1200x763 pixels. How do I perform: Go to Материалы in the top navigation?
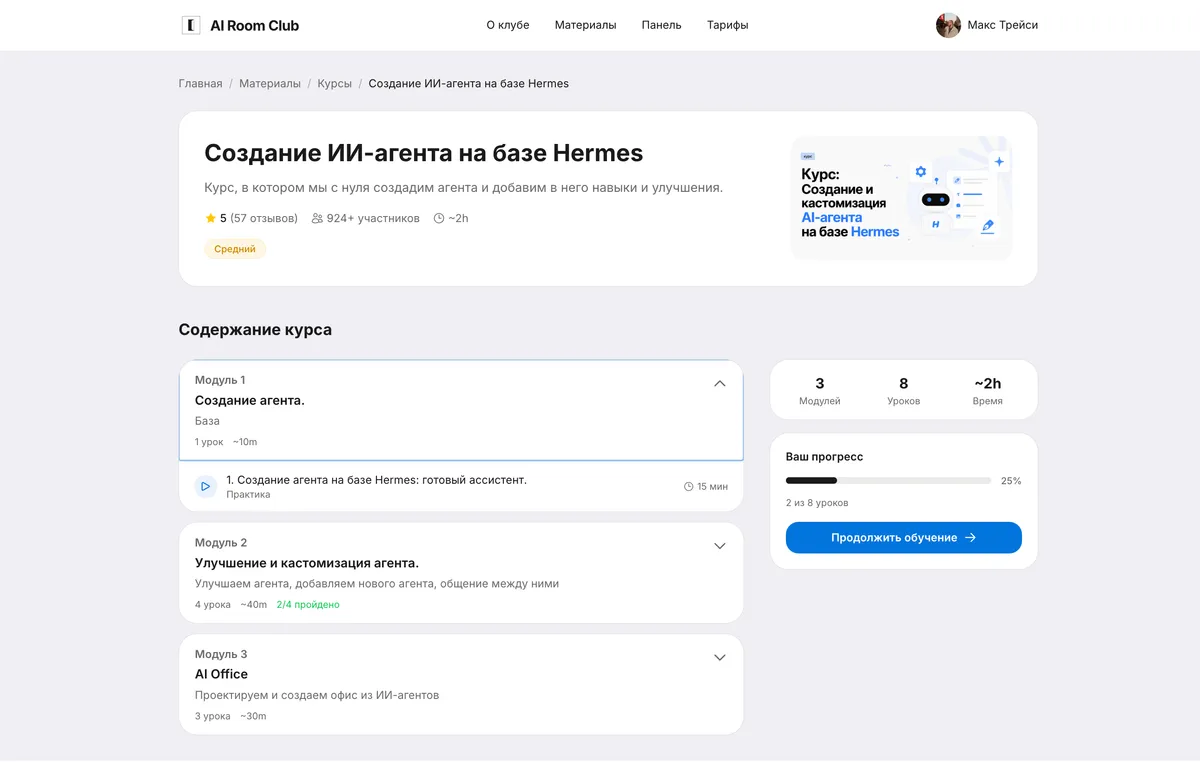(586, 25)
